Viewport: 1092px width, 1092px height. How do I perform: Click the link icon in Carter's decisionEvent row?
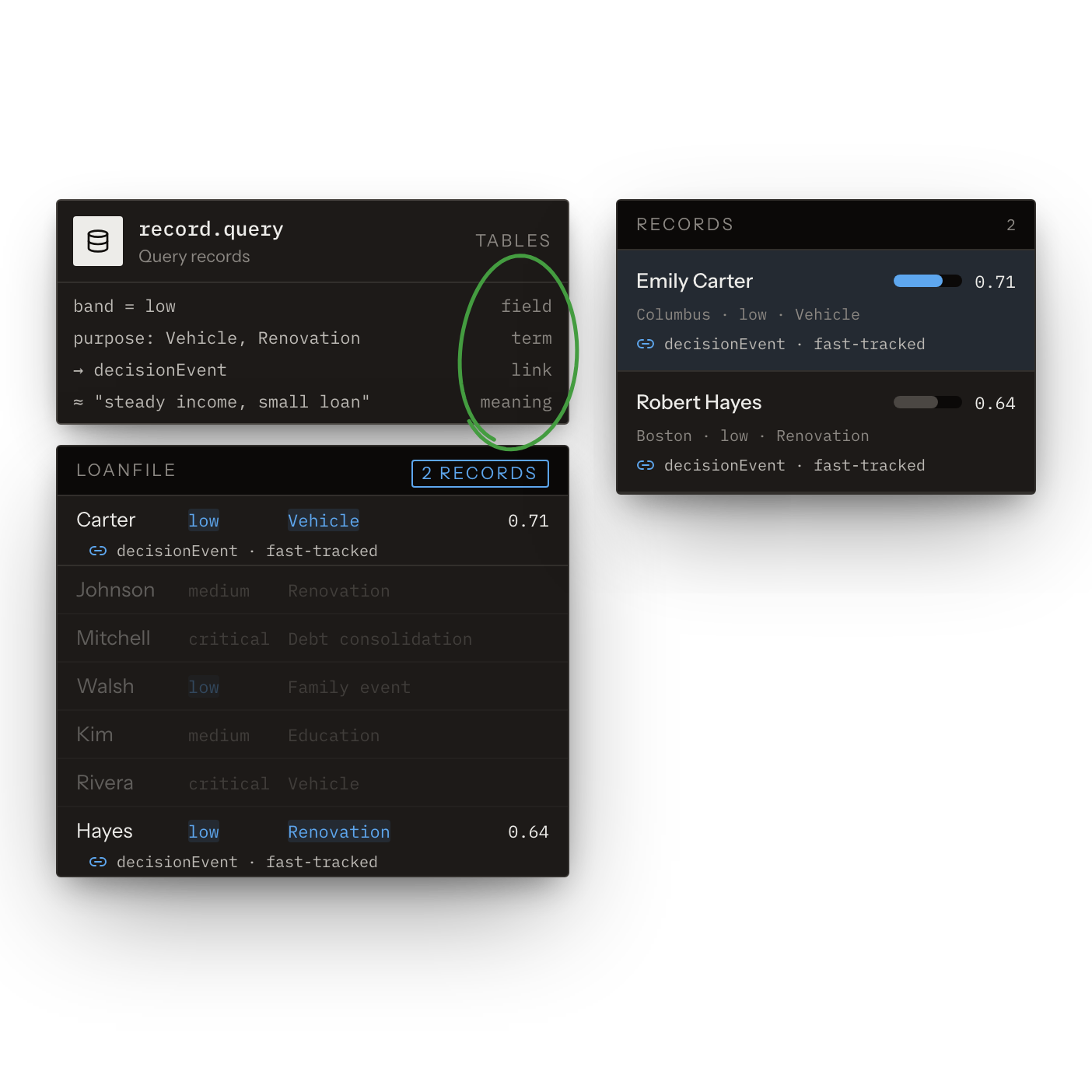pyautogui.click(x=98, y=551)
